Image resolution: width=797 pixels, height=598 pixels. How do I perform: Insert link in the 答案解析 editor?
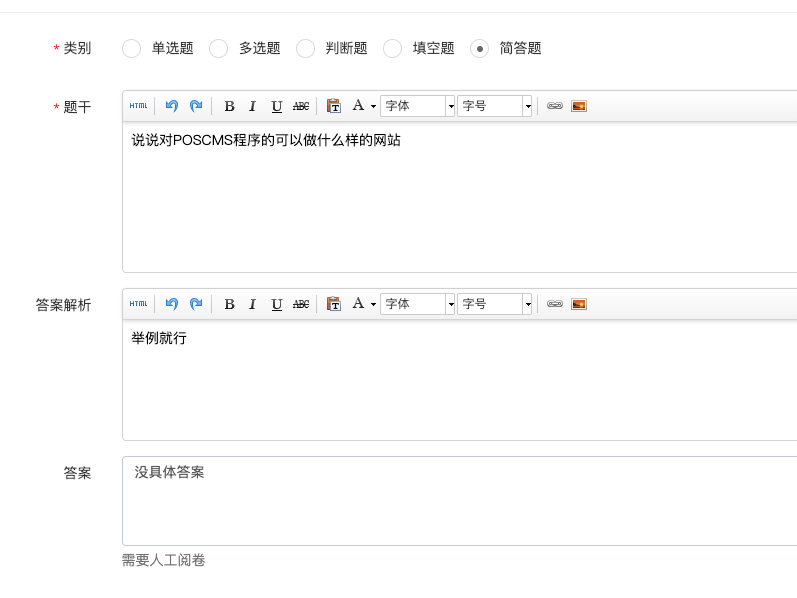(555, 304)
